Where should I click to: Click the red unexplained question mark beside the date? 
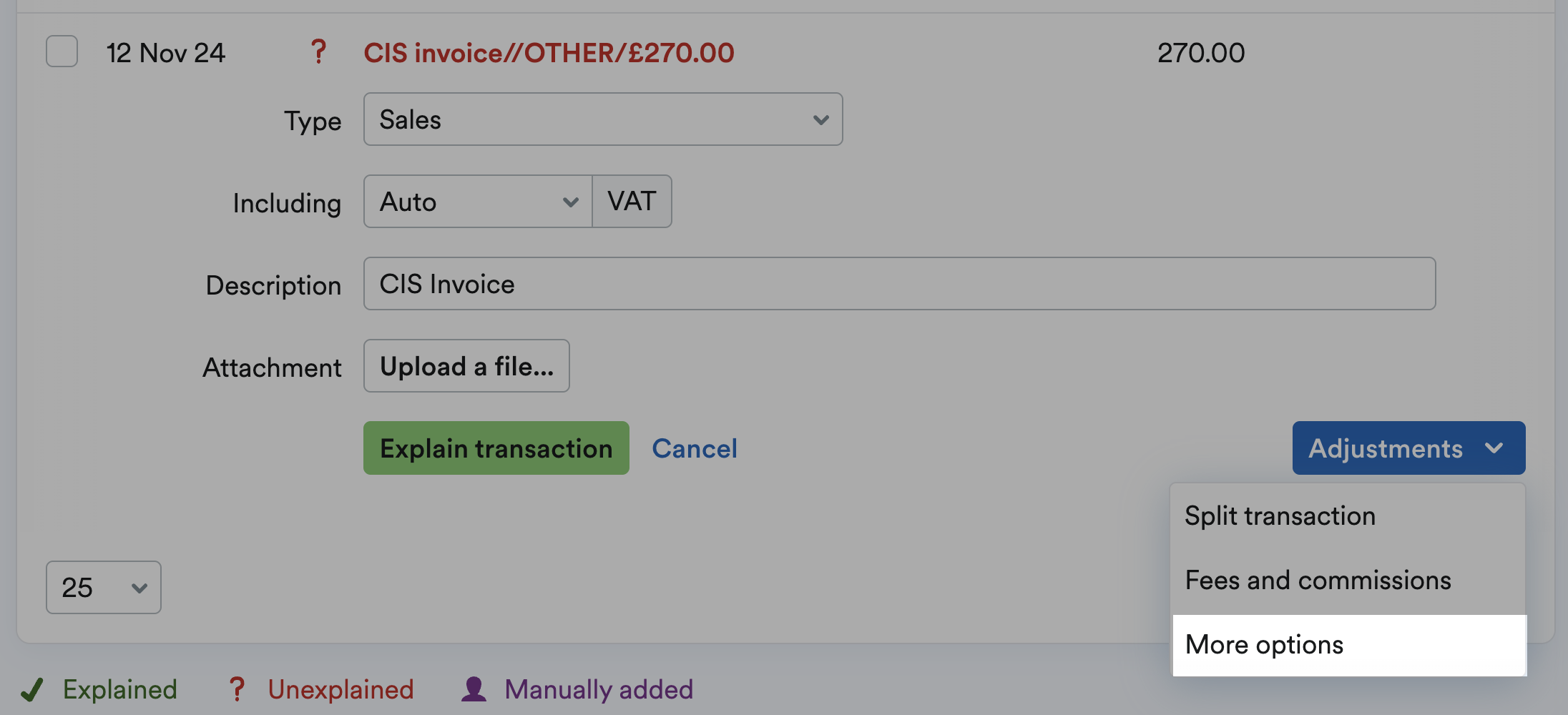click(318, 51)
